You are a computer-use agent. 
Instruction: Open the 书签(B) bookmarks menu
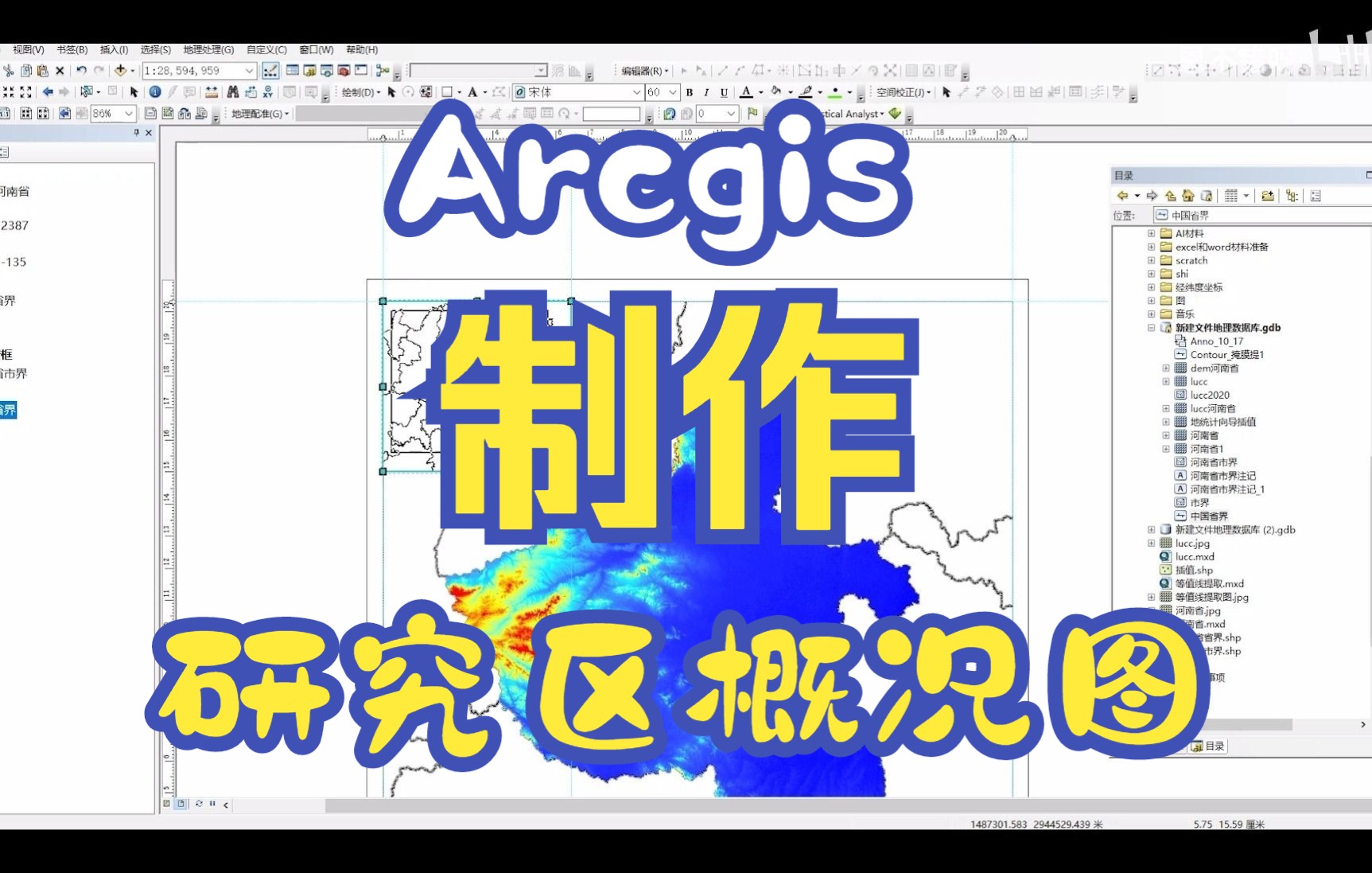pyautogui.click(x=72, y=49)
